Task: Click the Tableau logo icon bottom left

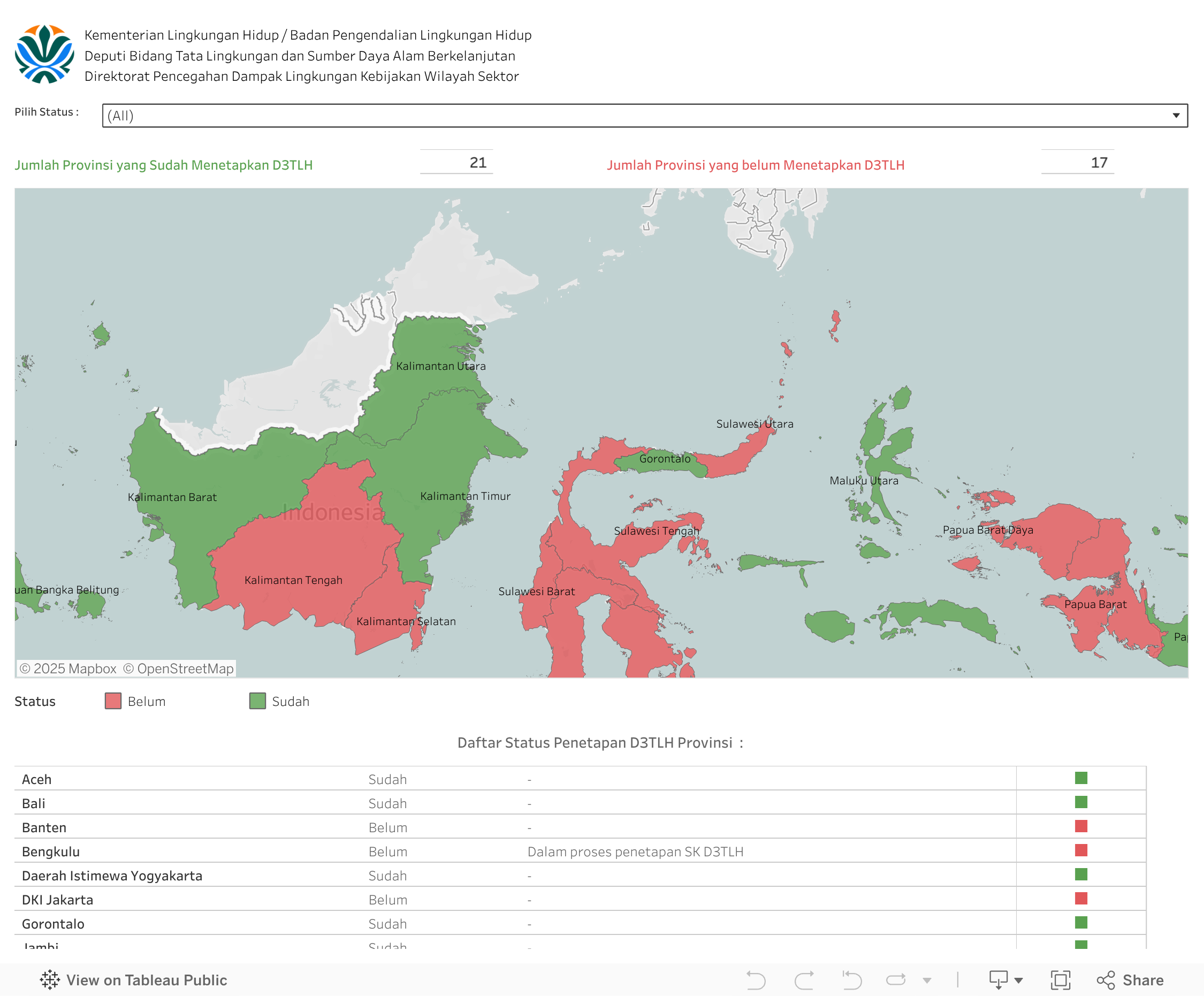Action: [49, 980]
